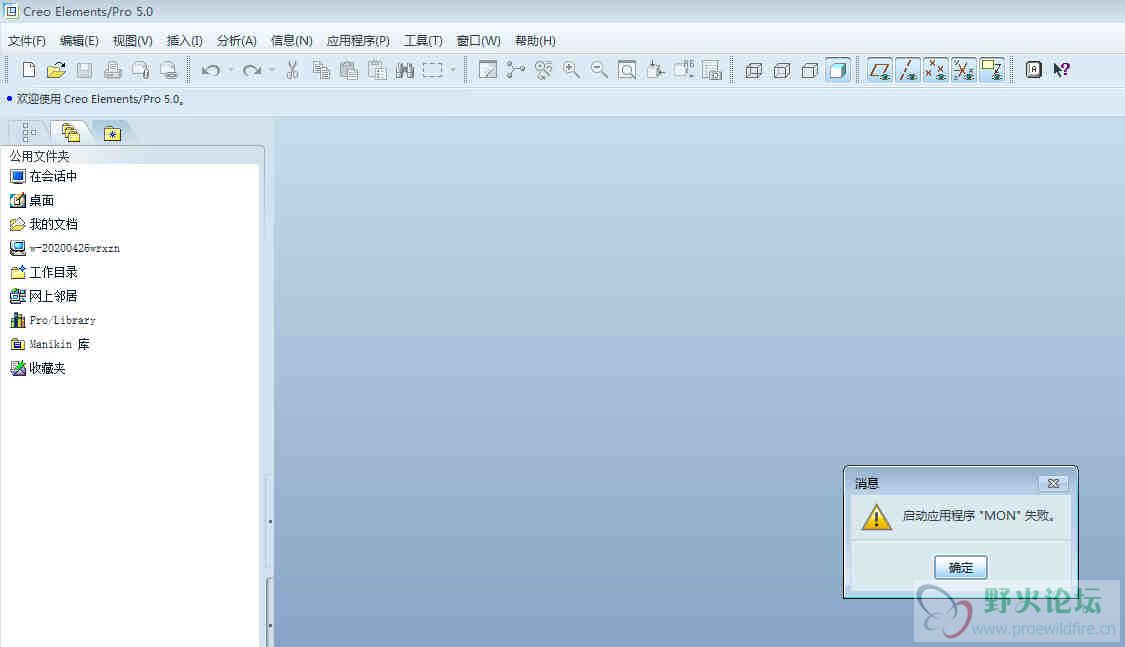Click the Paste clipboard icon
Image resolution: width=1125 pixels, height=647 pixels.
point(349,70)
